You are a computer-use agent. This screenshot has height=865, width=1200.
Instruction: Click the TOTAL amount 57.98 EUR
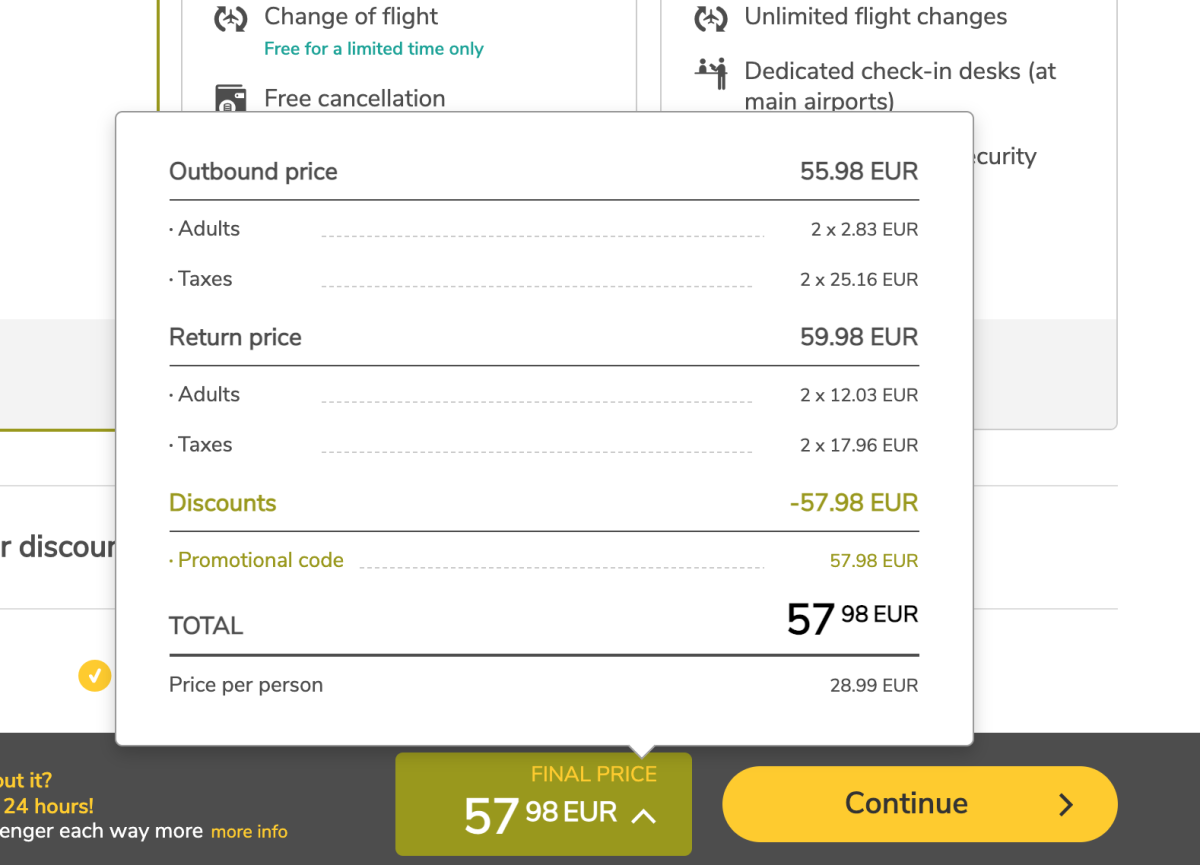pyautogui.click(x=852, y=619)
